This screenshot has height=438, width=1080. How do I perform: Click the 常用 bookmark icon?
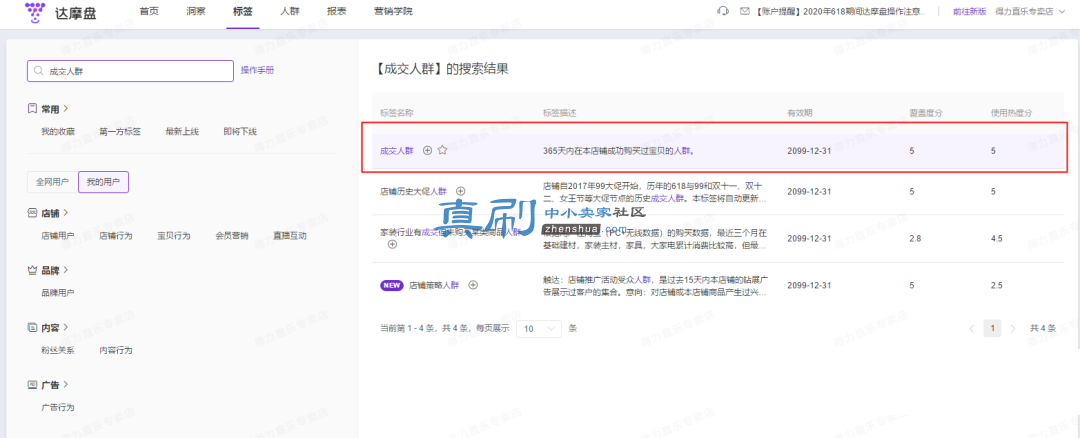pyautogui.click(x=32, y=109)
